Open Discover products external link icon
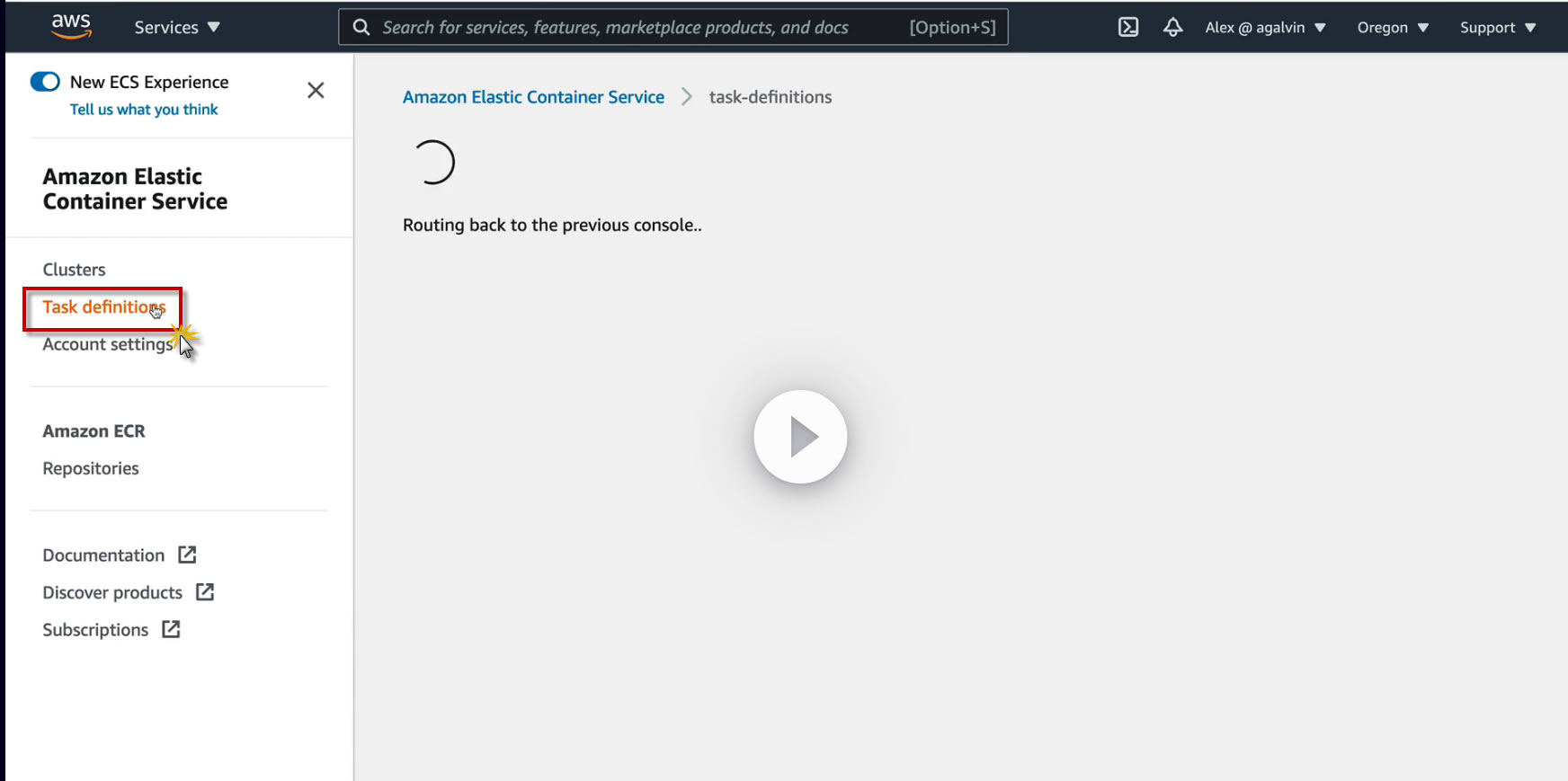 click(x=205, y=591)
